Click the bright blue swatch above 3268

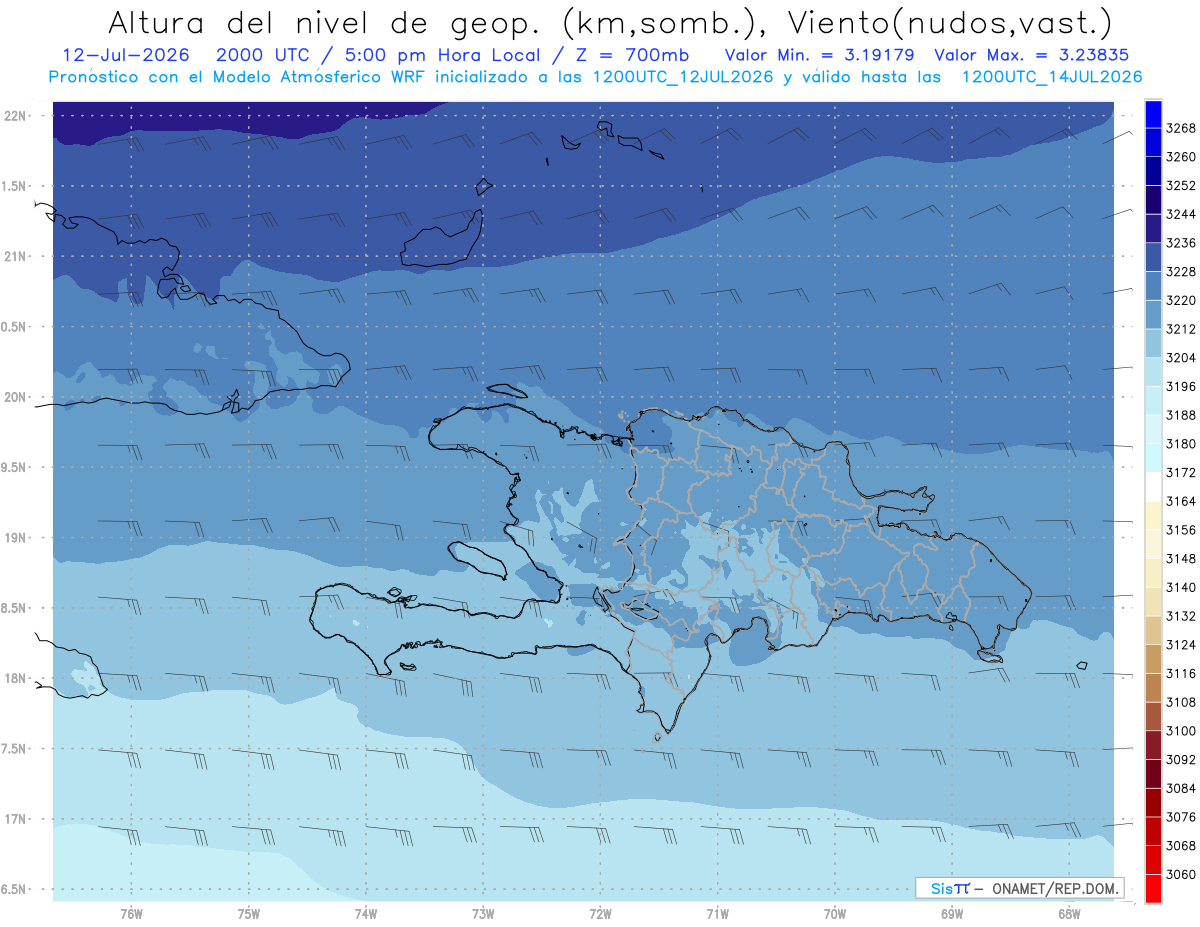tap(1152, 112)
